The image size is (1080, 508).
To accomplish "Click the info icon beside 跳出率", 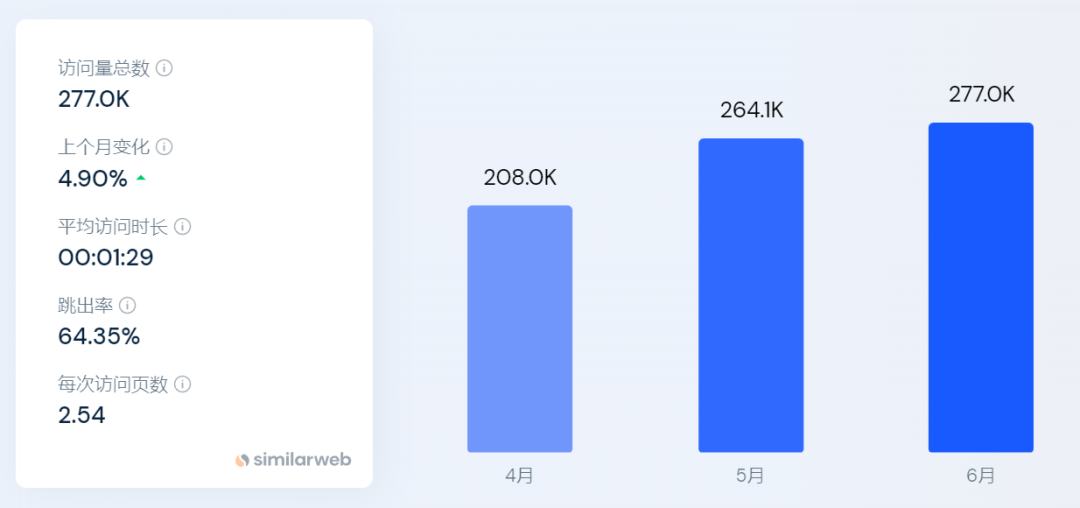I will click(128, 305).
